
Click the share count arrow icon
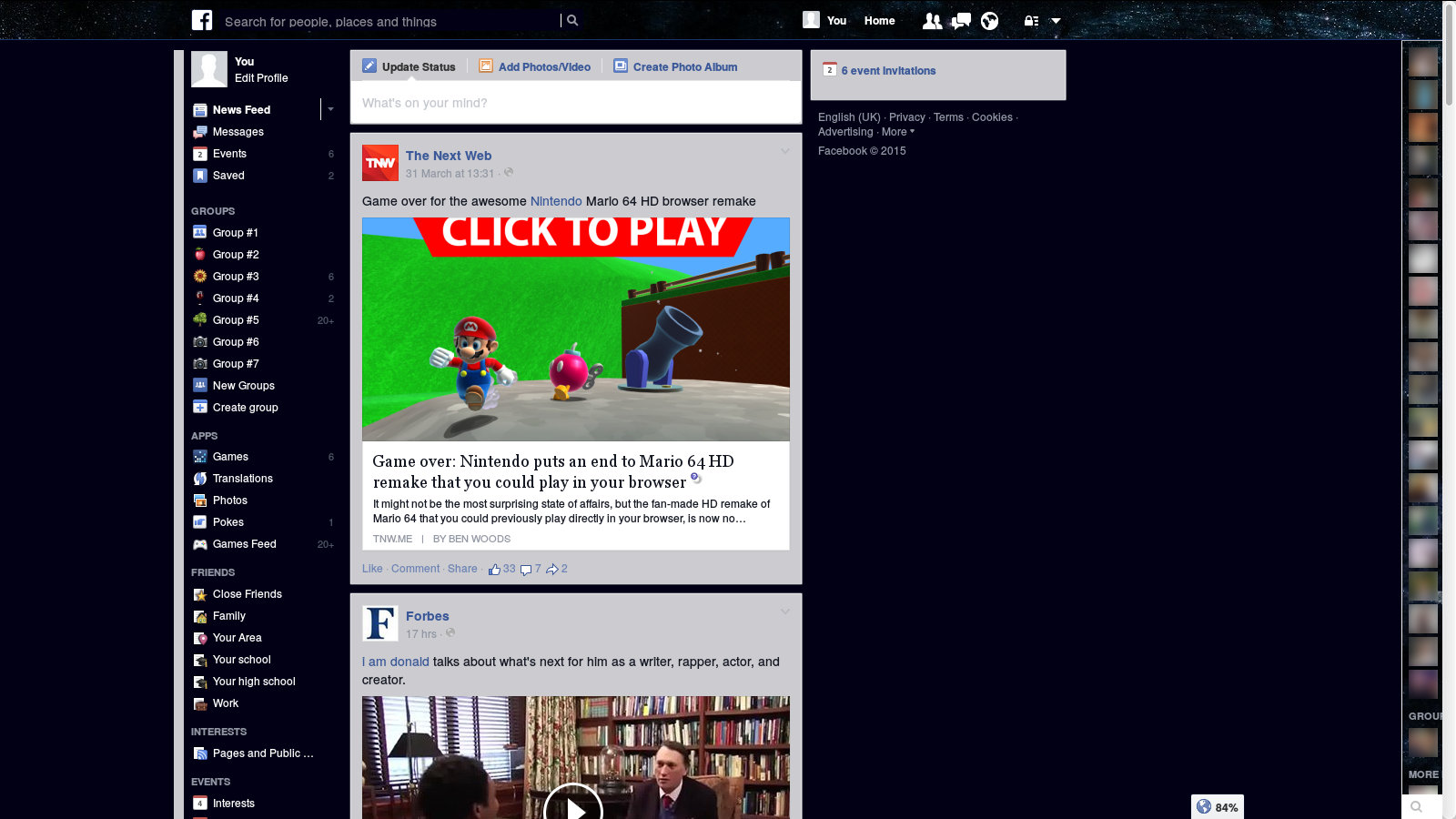point(551,570)
